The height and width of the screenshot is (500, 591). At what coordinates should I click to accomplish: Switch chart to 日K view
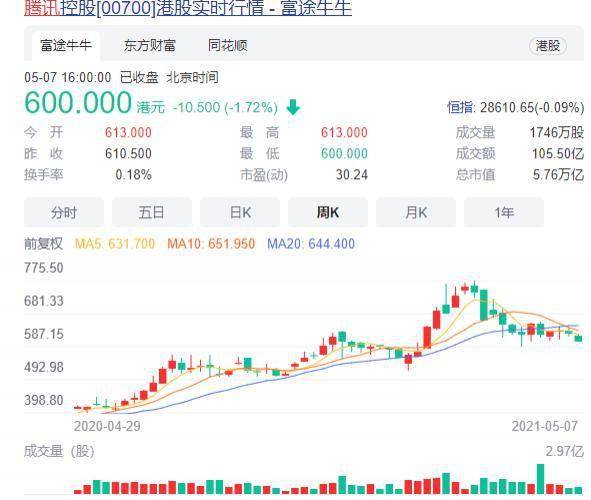[240, 213]
